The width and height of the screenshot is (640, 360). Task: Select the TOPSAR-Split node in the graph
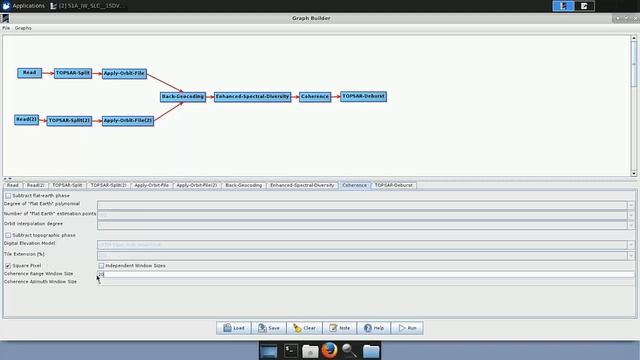tap(73, 73)
